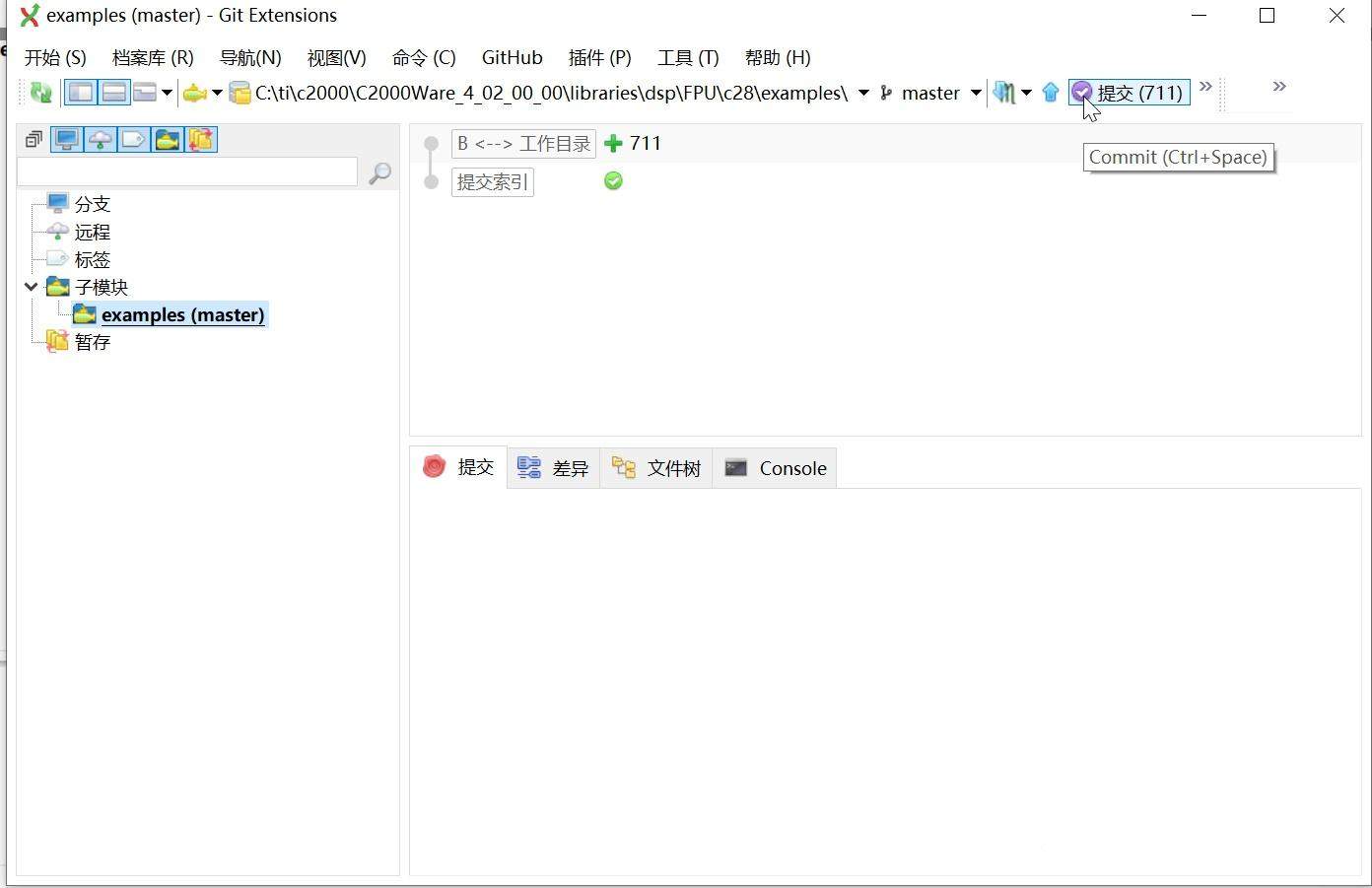Click the collapse-all icon in the left panel
The width and height of the screenshot is (1372, 888).
pyautogui.click(x=34, y=140)
